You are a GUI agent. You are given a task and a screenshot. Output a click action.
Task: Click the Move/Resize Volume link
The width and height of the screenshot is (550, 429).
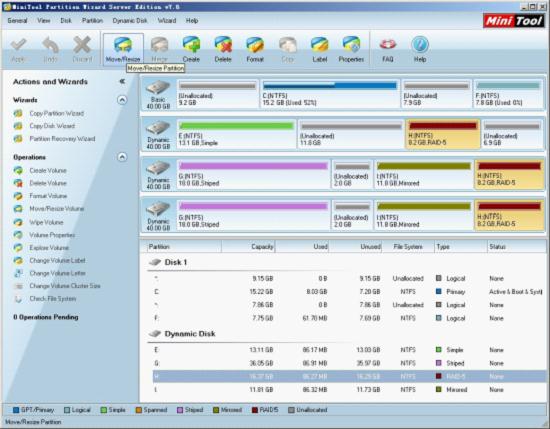[57, 209]
